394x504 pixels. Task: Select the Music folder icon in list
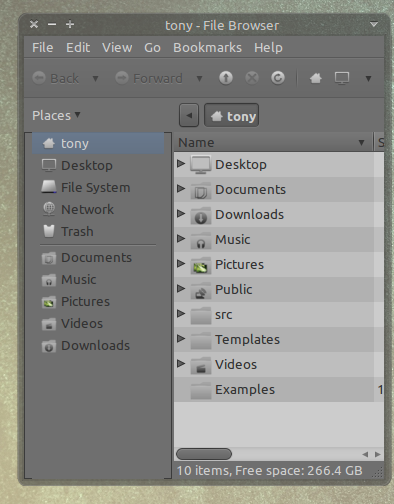click(201, 240)
